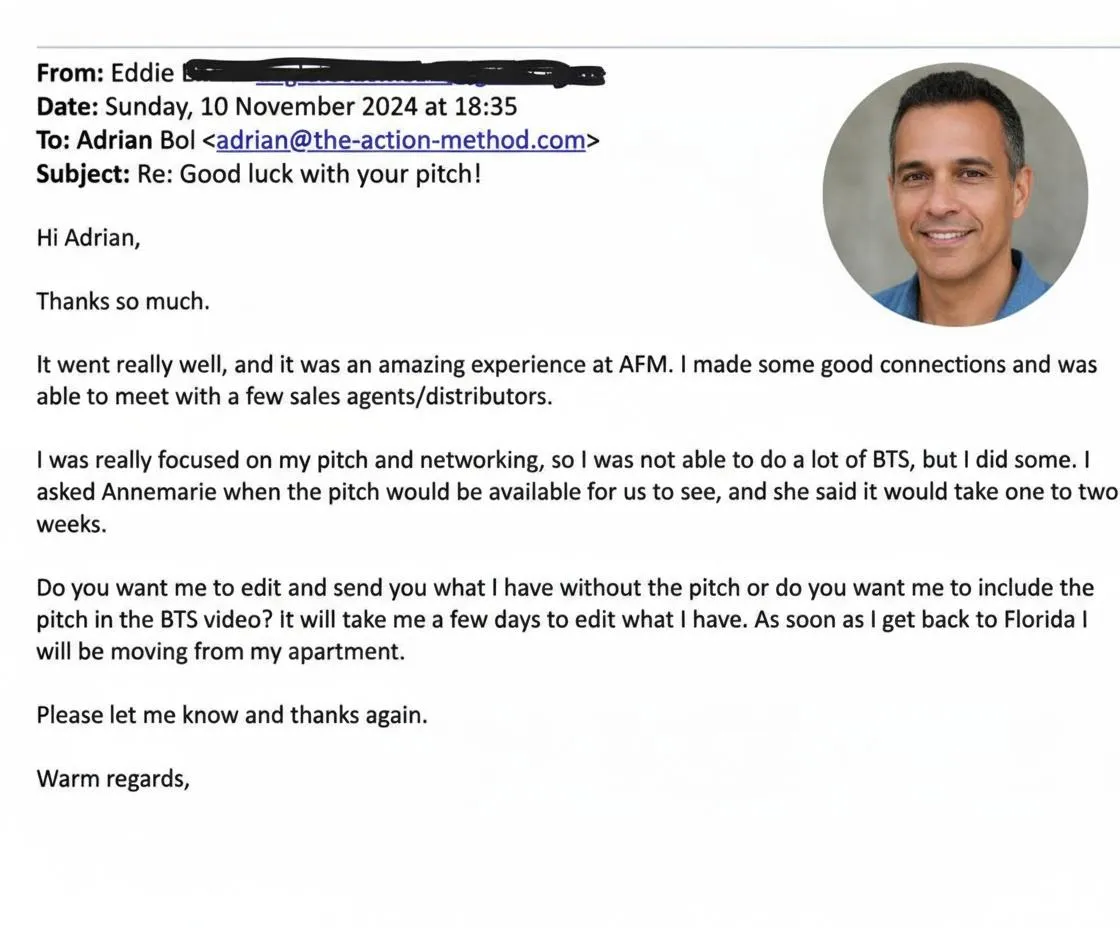The image size is (1120, 928).
Task: Click the "Thanks so much." line
Action: tap(123, 300)
